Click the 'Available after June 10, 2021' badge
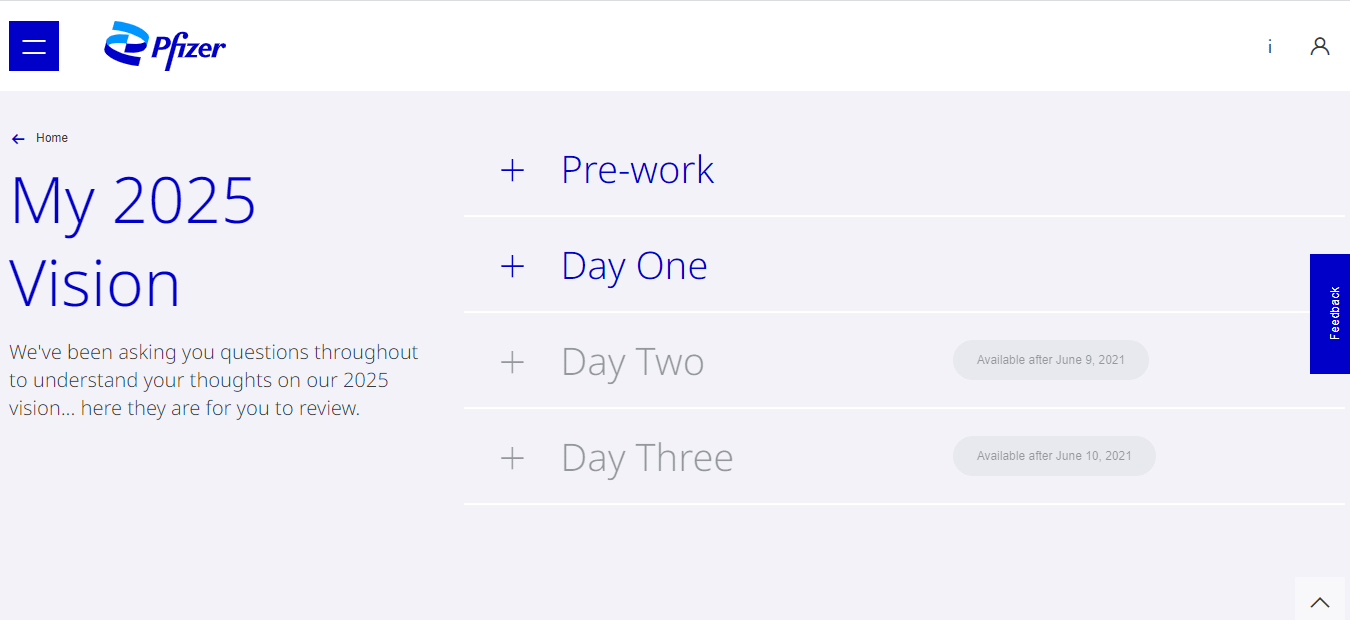1350x620 pixels. [x=1054, y=456]
